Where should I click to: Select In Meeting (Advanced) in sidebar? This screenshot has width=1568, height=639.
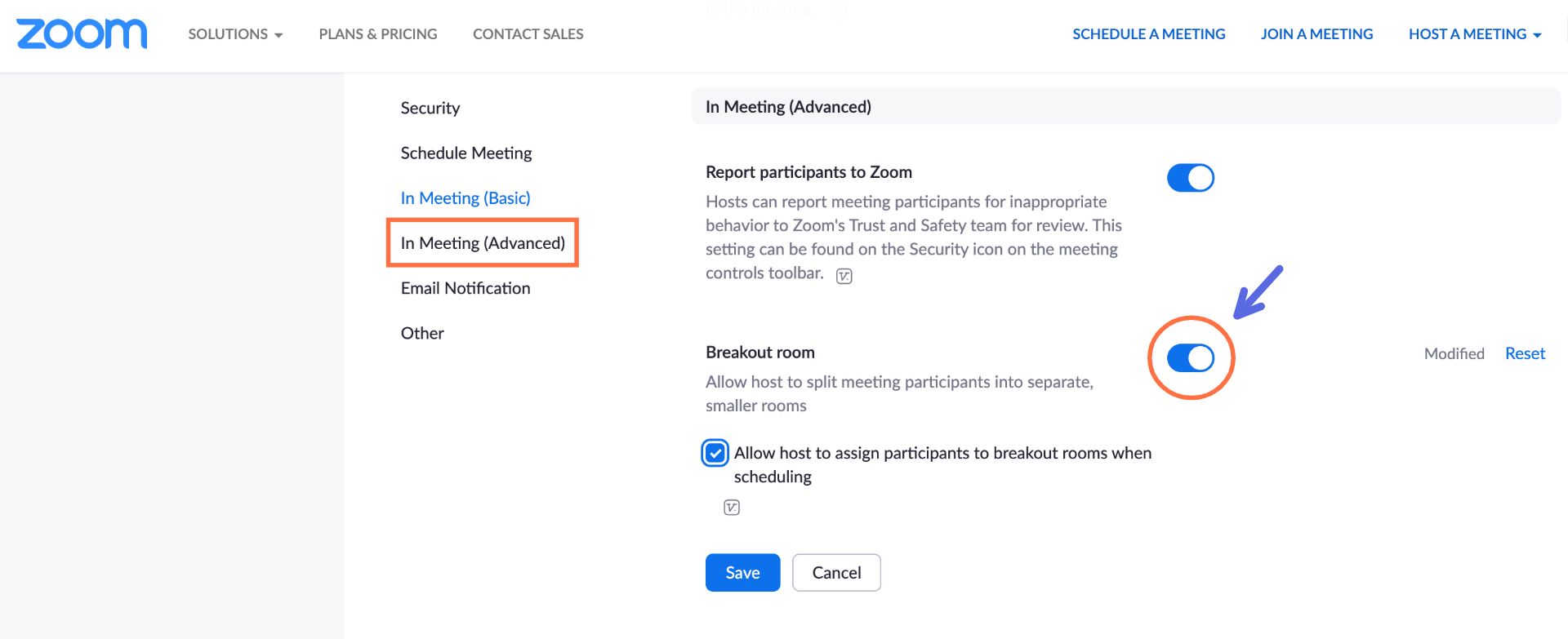(x=483, y=243)
